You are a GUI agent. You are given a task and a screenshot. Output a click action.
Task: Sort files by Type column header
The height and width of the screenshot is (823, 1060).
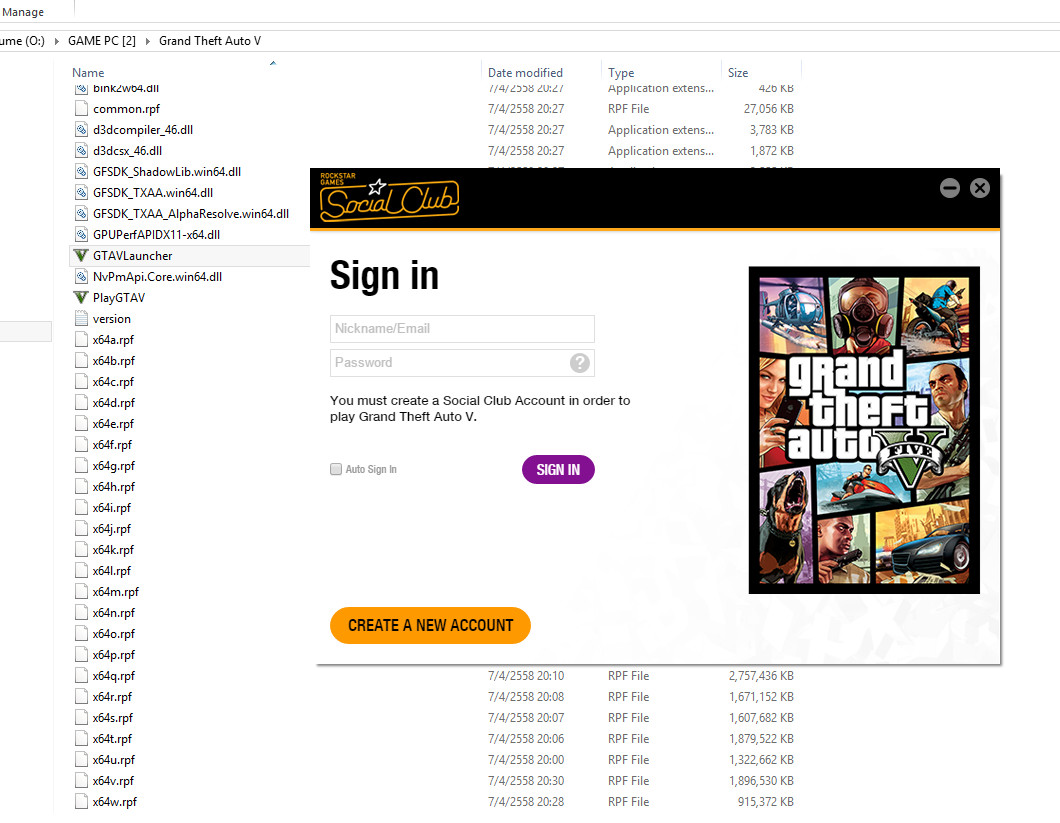coord(621,72)
